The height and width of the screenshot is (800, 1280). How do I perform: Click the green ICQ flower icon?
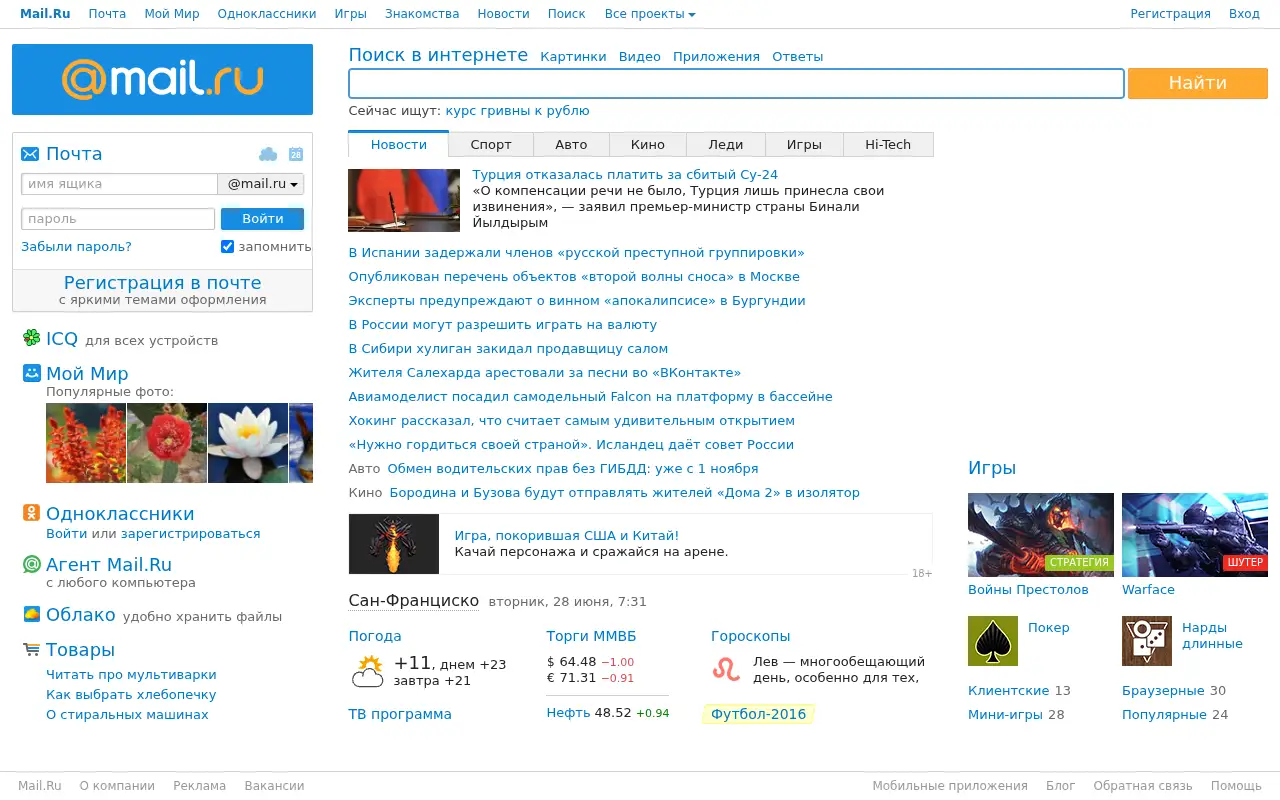32,338
